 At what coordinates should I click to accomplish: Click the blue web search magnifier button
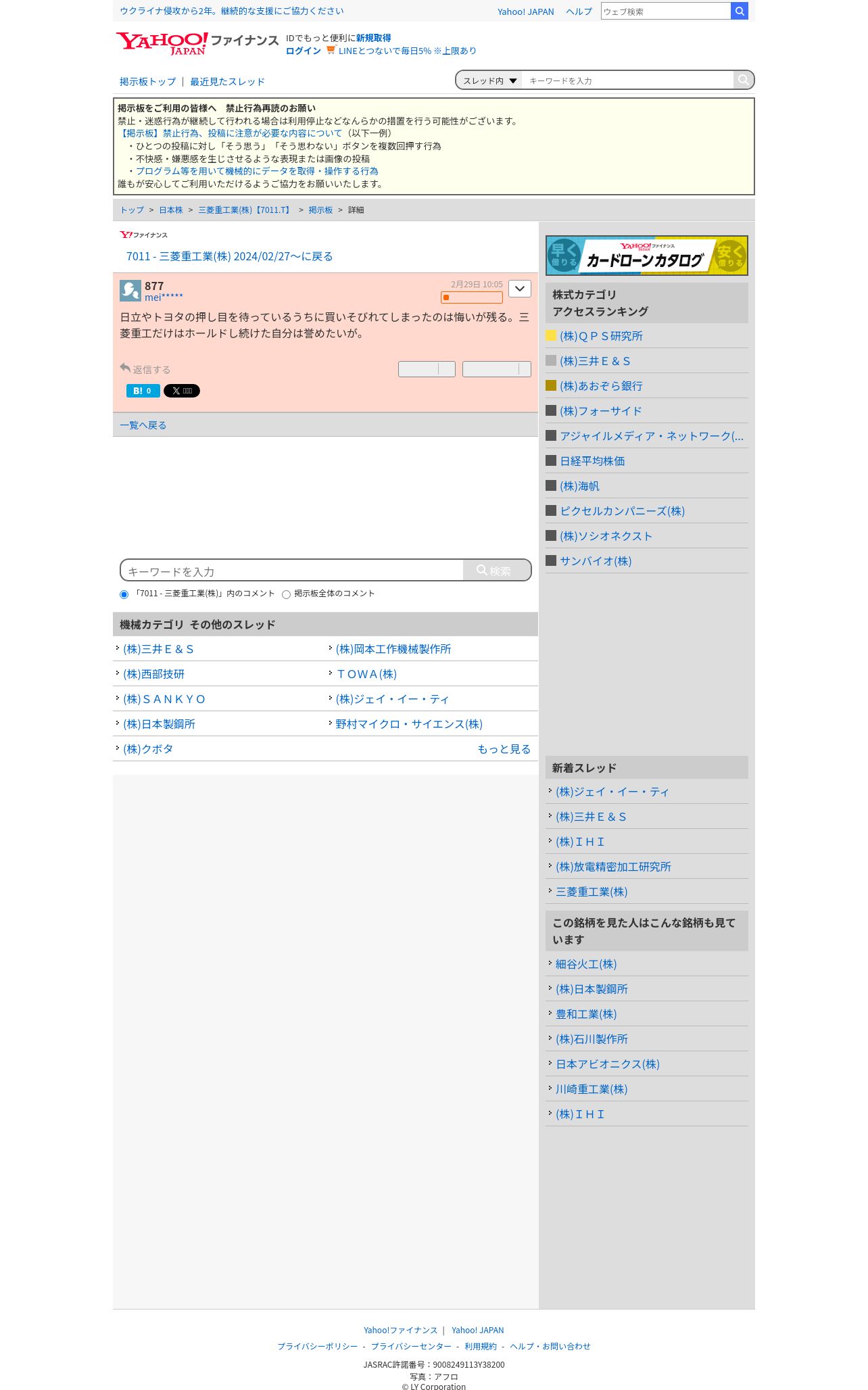tap(740, 11)
